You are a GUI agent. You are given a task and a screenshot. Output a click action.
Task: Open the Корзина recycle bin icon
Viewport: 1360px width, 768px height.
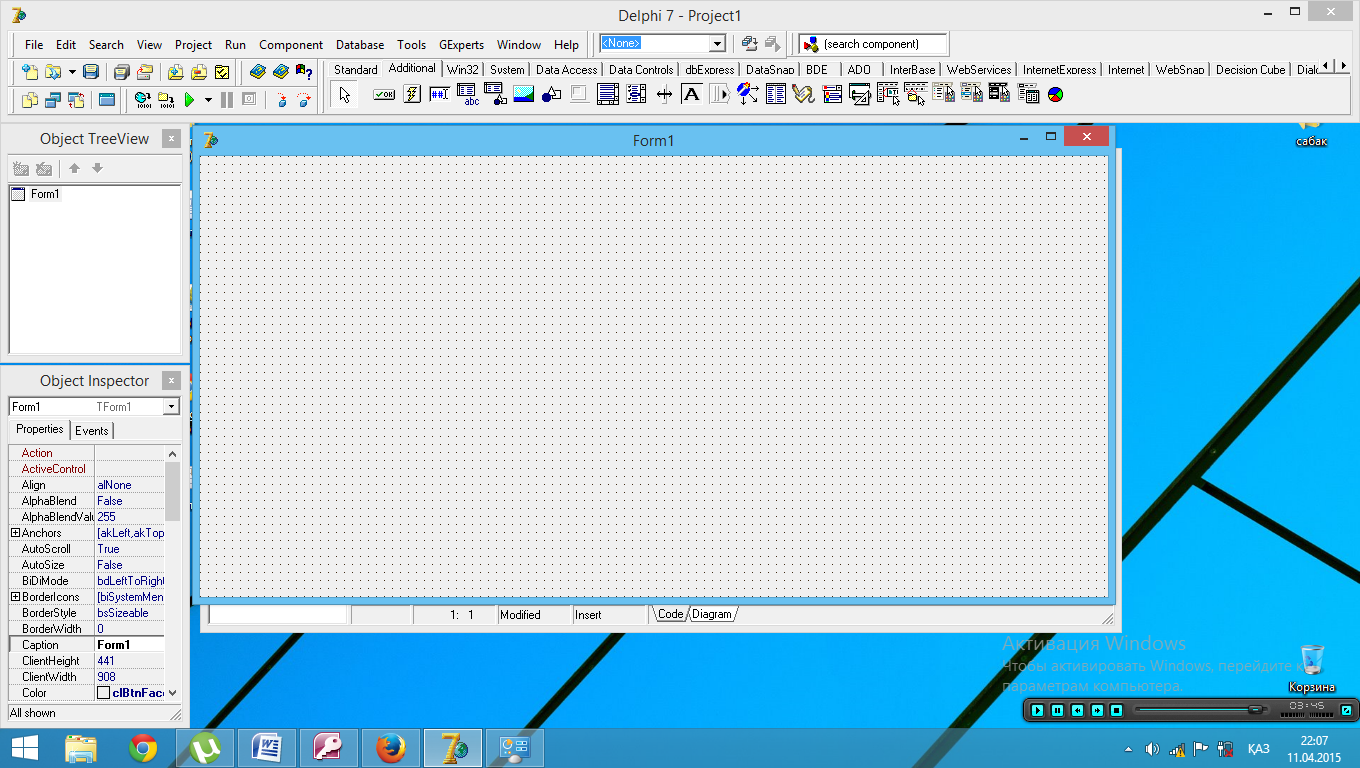click(1312, 669)
